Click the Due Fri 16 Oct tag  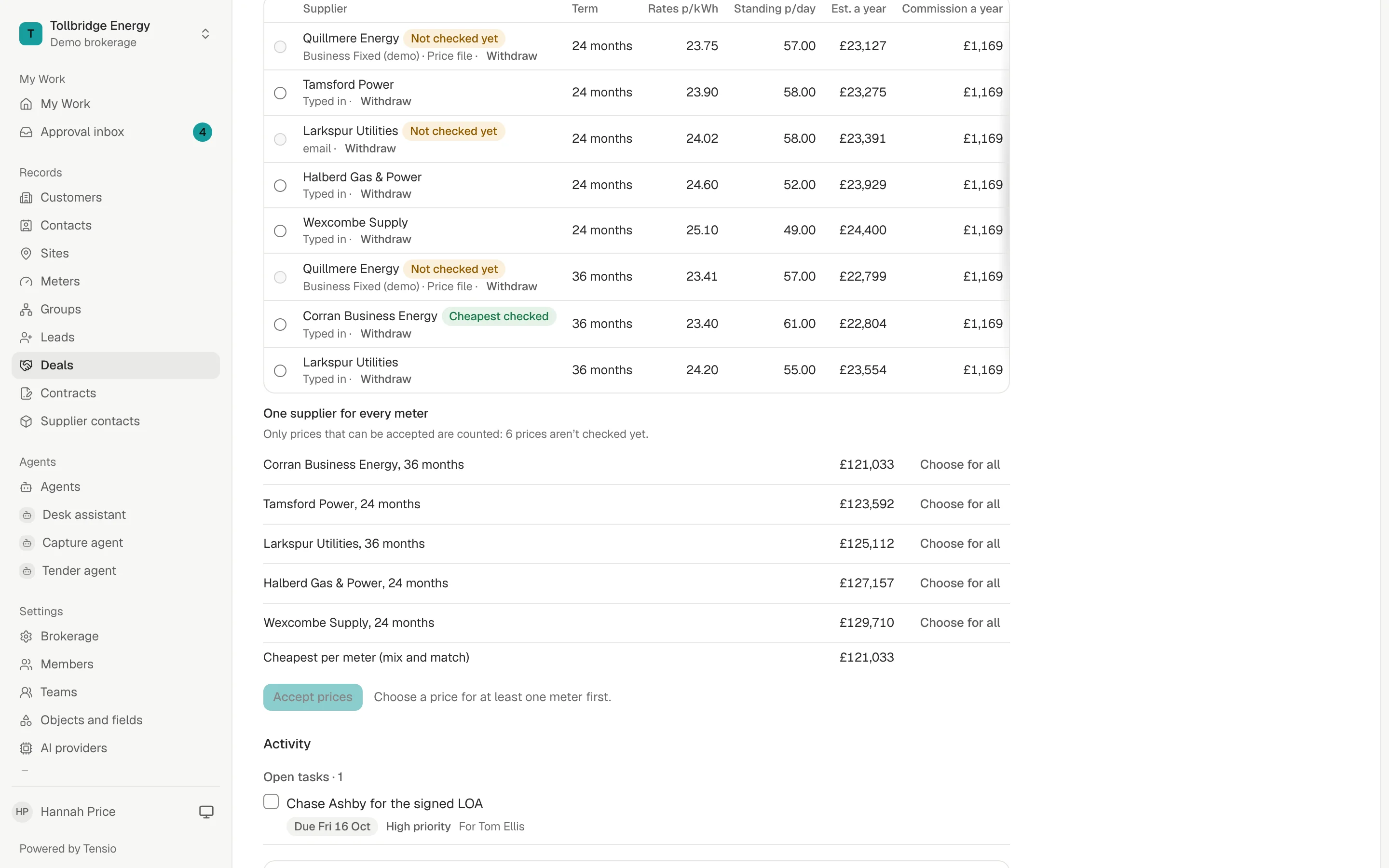pyautogui.click(x=332, y=827)
